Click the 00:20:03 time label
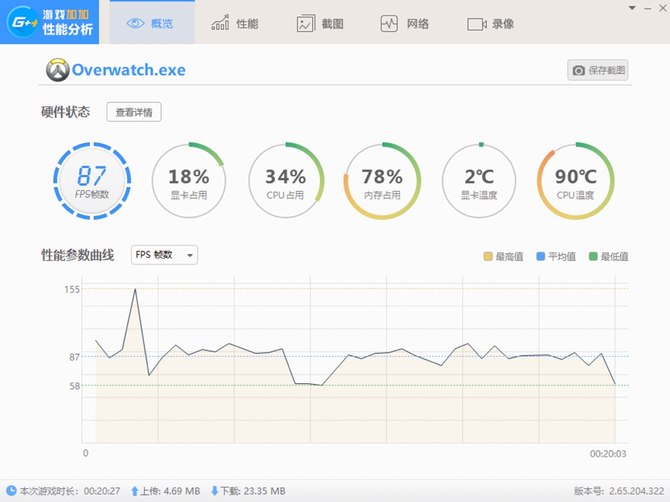This screenshot has width=670, height=502. 608,454
